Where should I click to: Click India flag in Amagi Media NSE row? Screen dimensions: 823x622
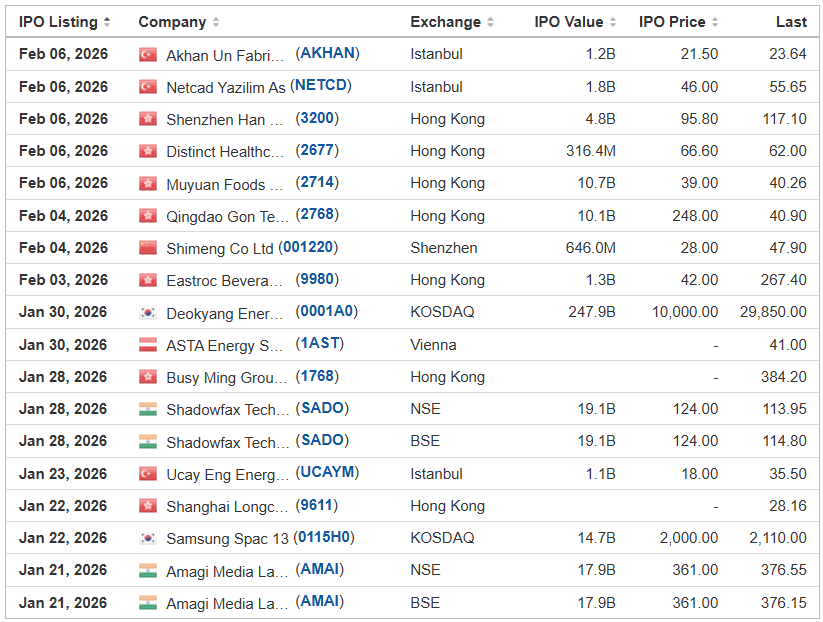point(147,571)
